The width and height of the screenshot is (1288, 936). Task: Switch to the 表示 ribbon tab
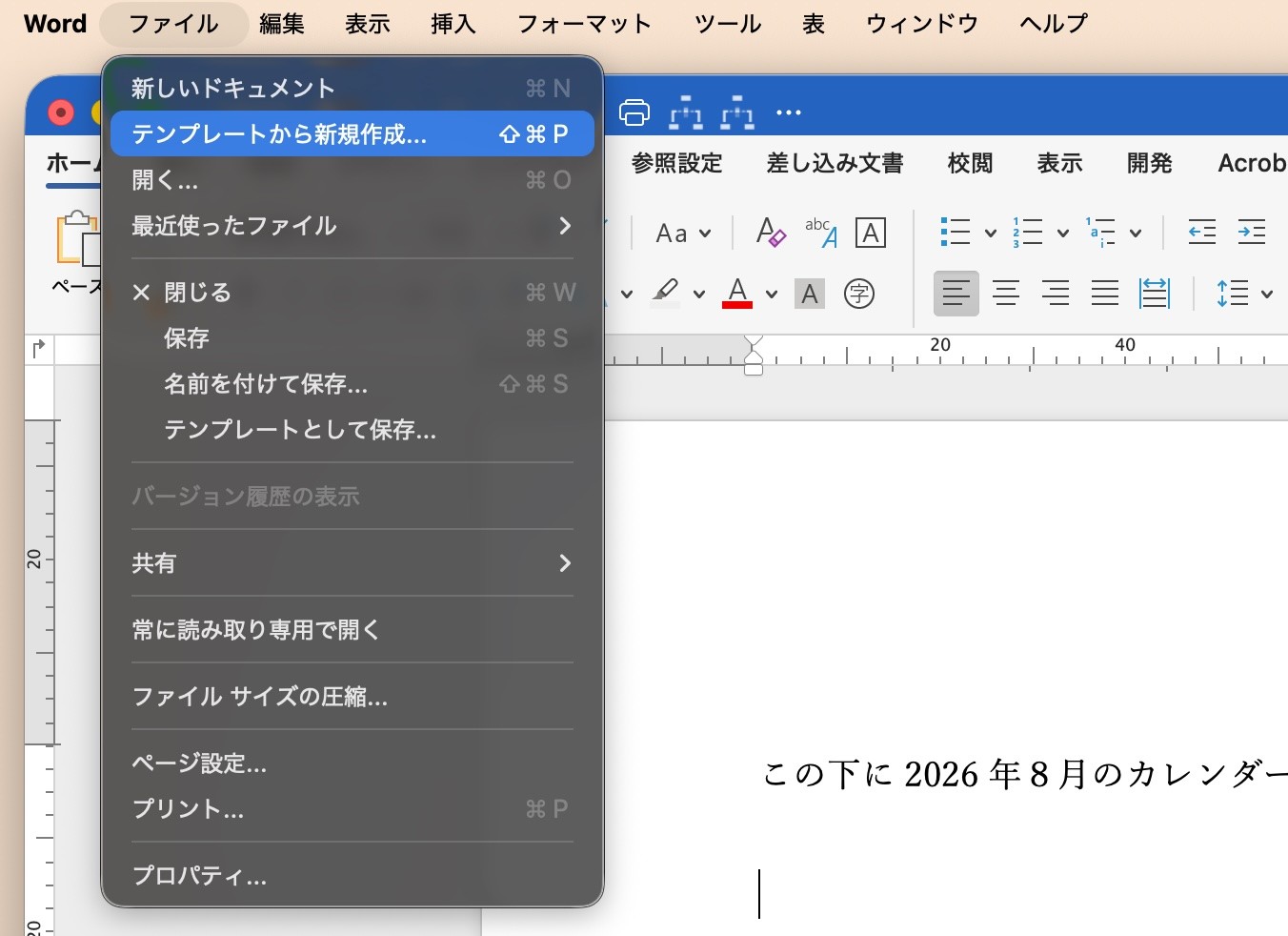point(1060,163)
